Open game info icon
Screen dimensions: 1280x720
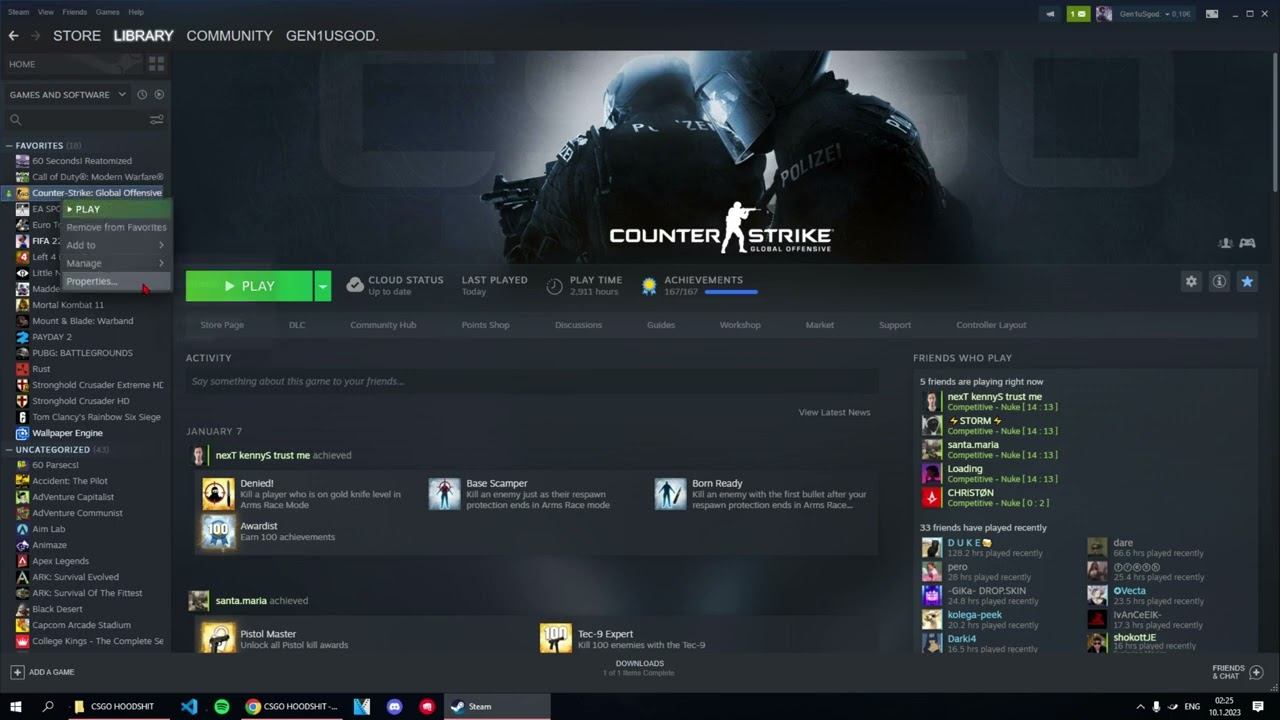tap(1219, 282)
